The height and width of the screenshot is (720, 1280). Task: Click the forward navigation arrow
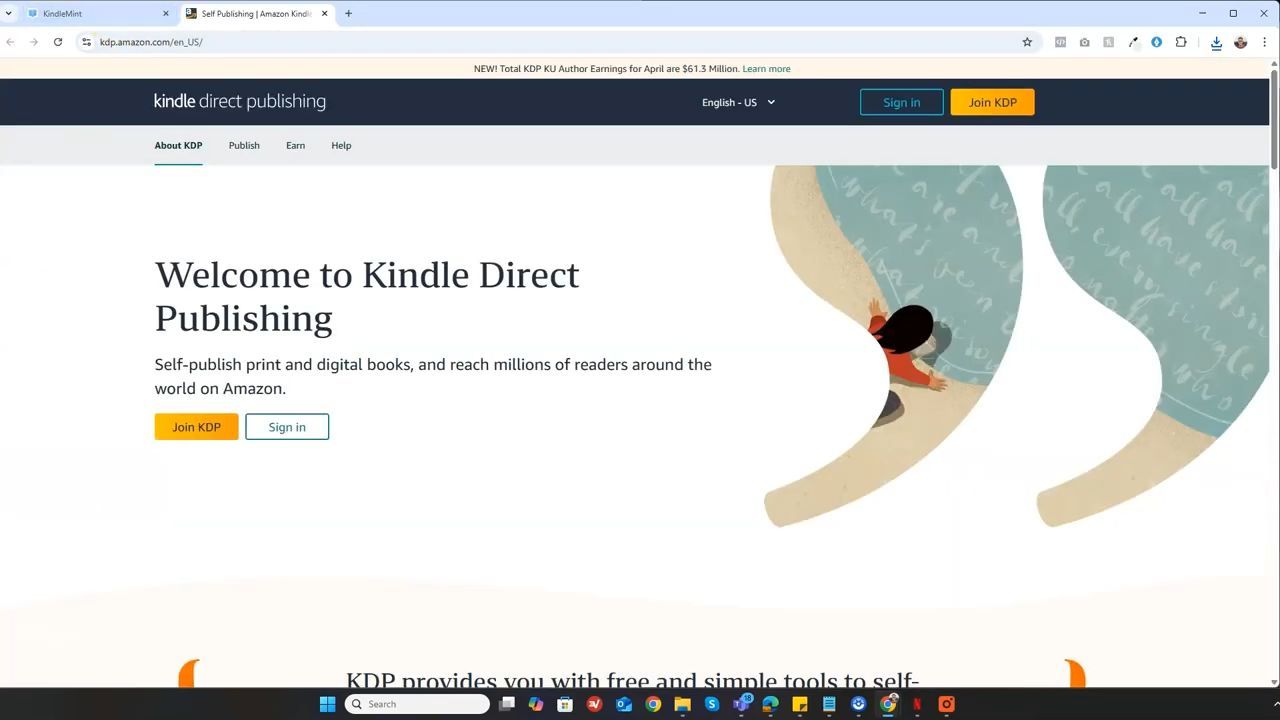click(34, 42)
